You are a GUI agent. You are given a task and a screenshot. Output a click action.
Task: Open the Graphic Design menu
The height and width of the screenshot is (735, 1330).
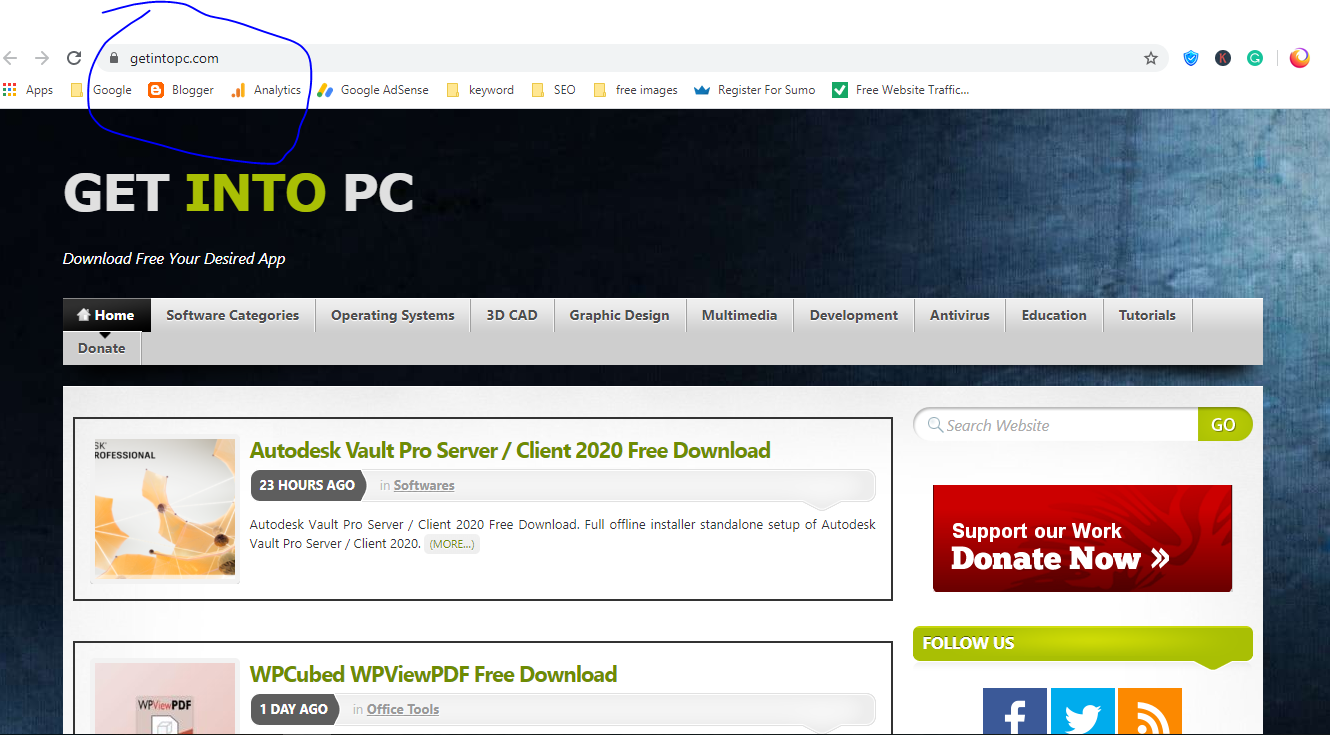[x=620, y=315]
